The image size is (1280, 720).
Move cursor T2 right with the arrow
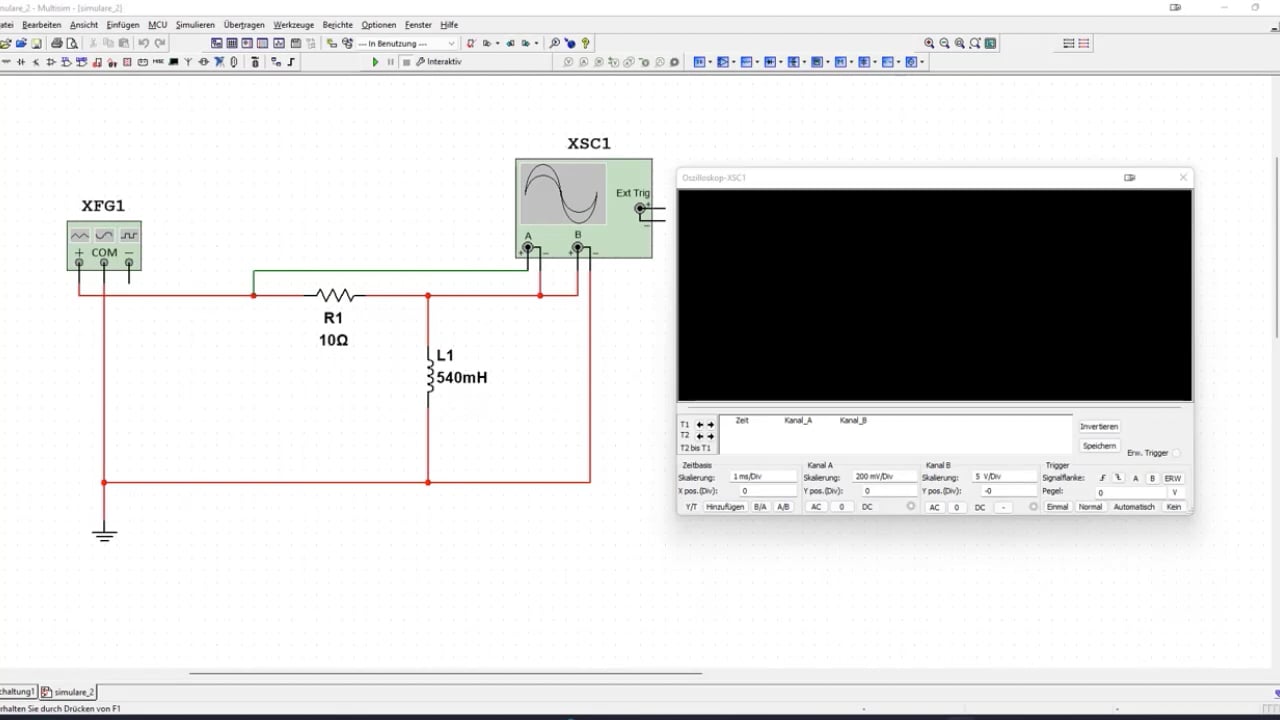[x=711, y=436]
